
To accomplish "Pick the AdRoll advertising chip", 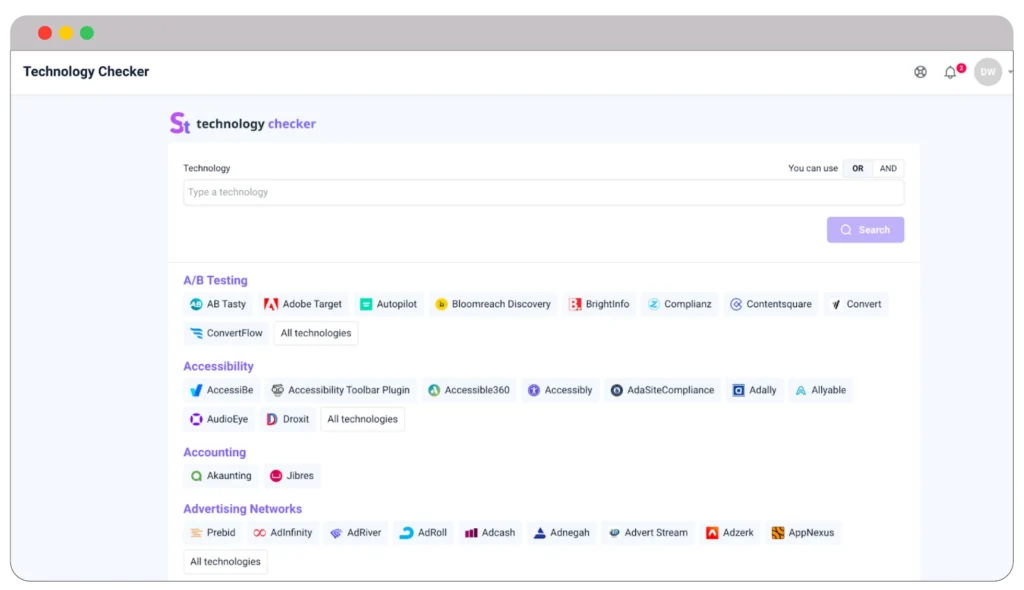I will click(x=424, y=533).
